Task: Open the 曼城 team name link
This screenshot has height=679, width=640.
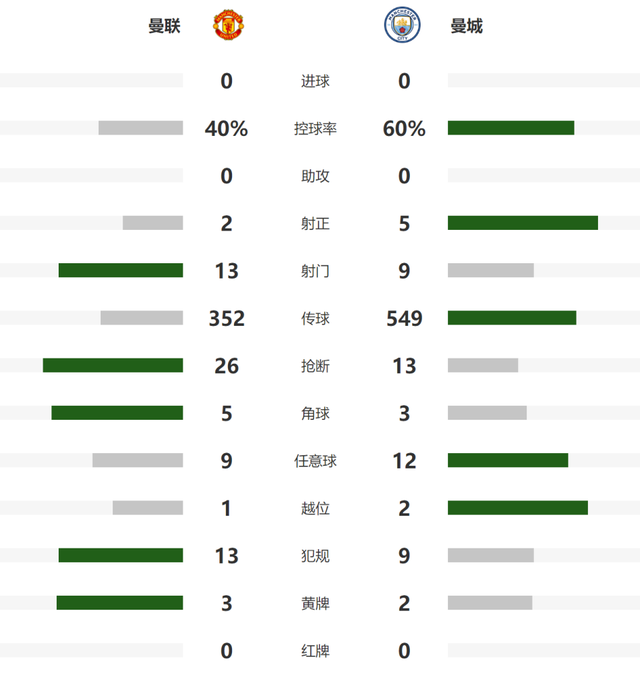Action: pyautogui.click(x=466, y=26)
